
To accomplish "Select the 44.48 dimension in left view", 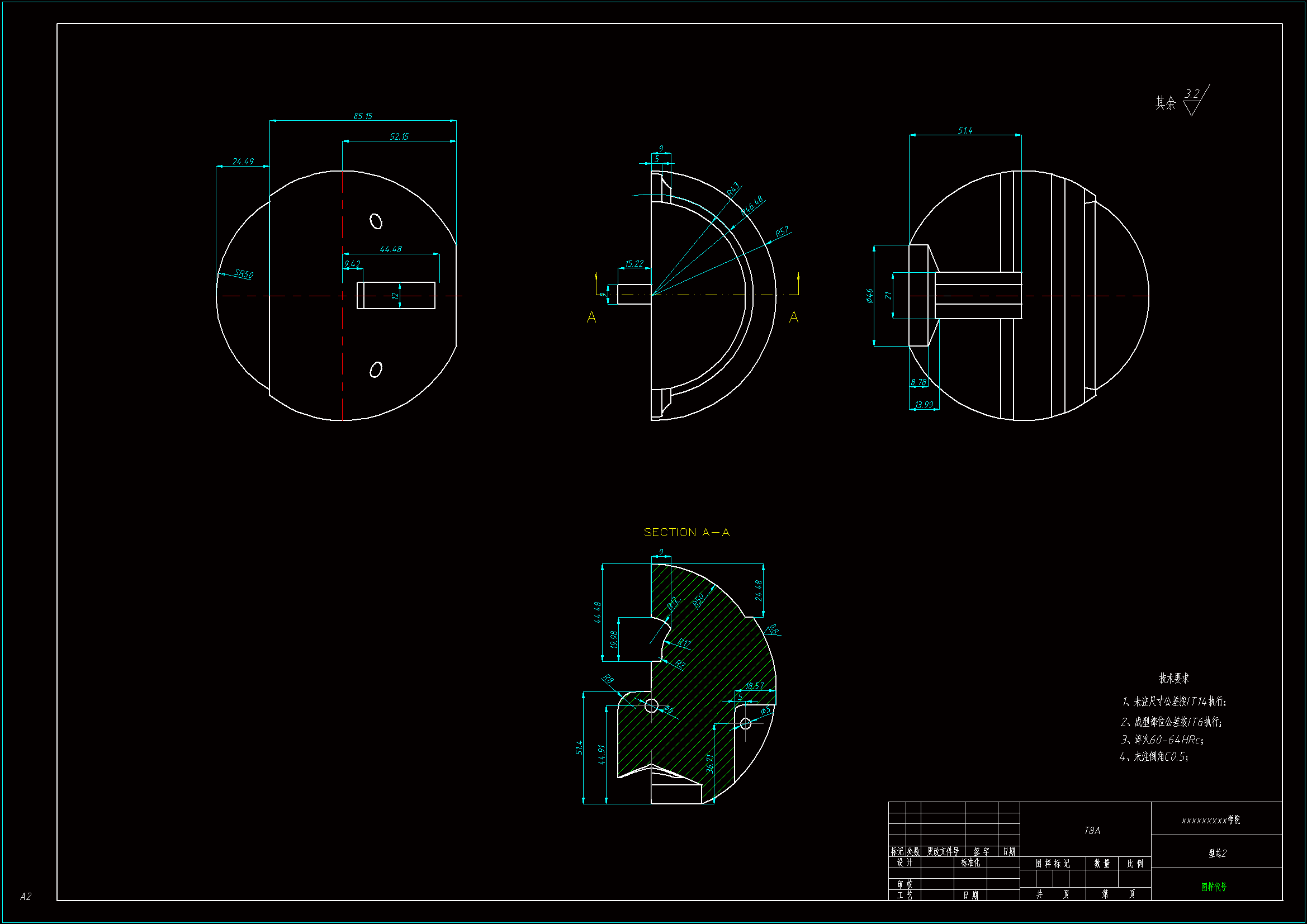I will 391,249.
